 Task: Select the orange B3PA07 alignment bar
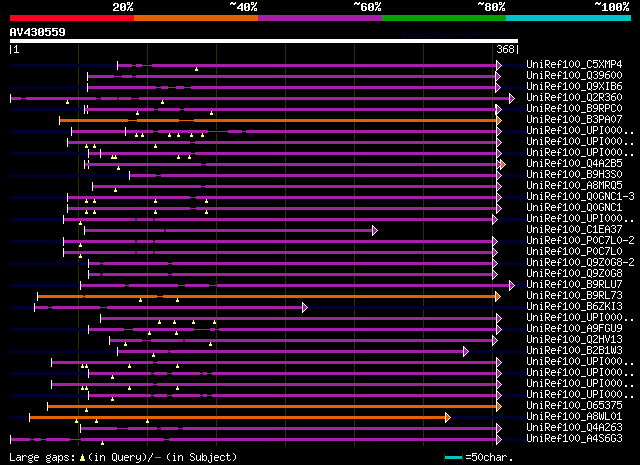(278, 120)
